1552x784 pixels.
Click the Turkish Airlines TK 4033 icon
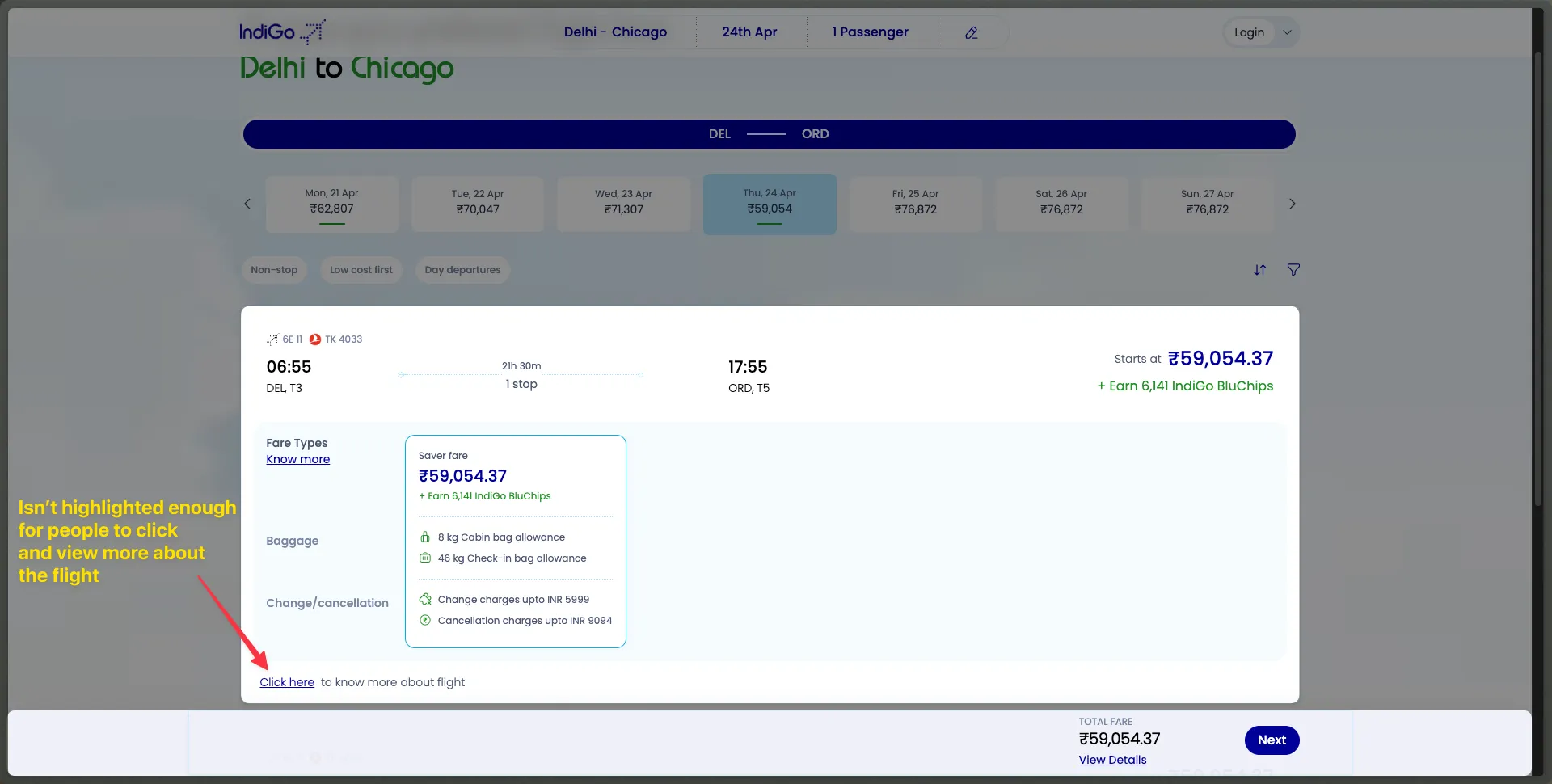point(315,339)
